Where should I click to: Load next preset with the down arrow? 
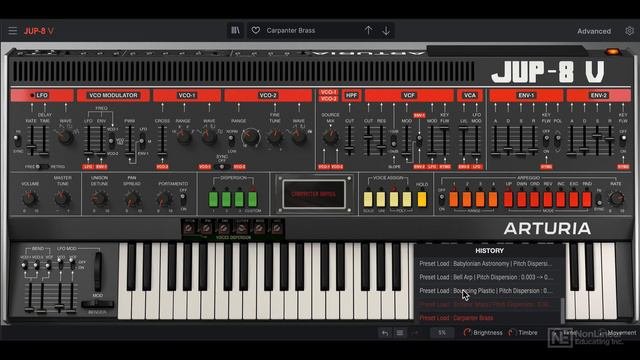pos(386,31)
